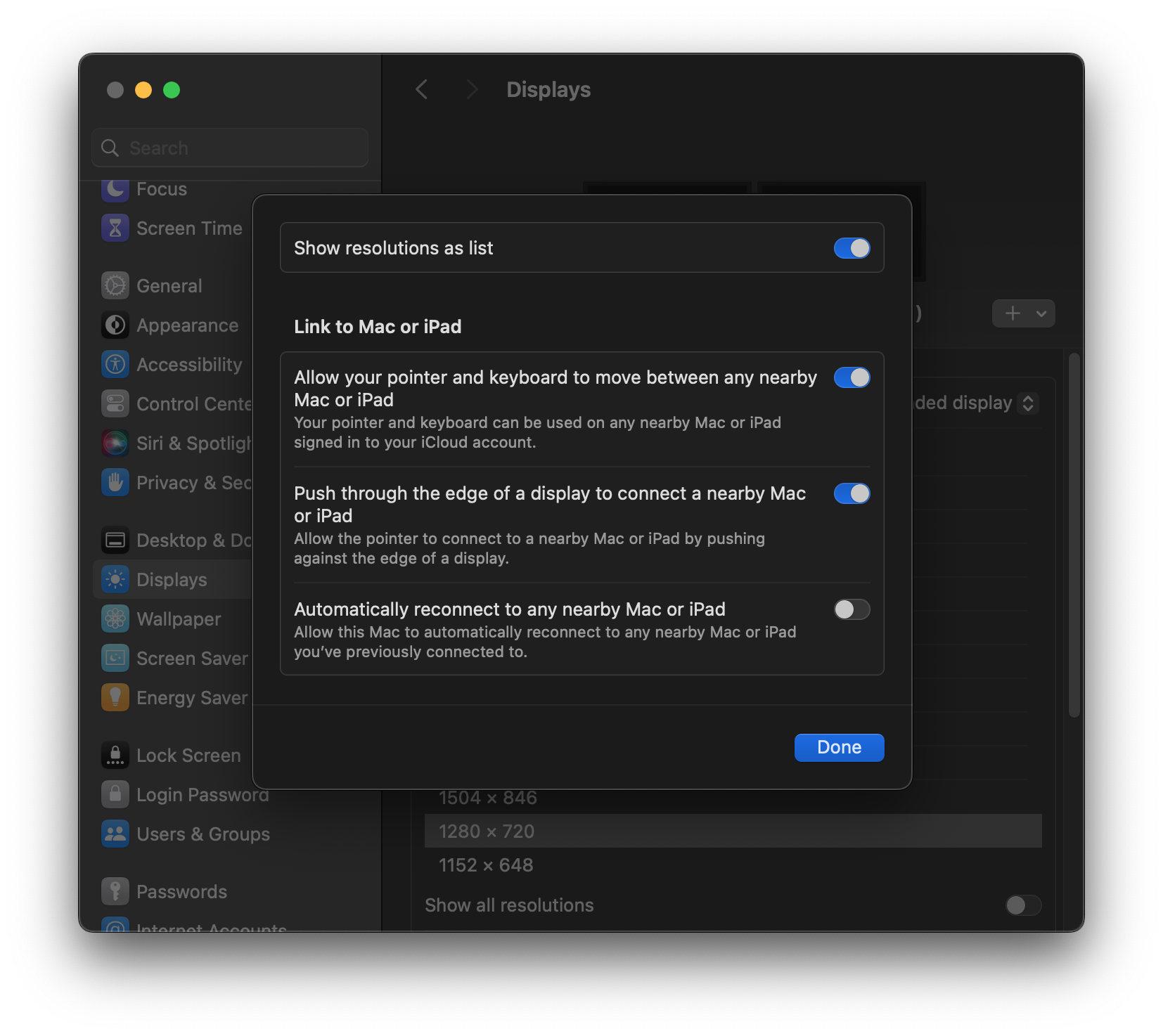
Task: Open General settings pane
Action: click(x=169, y=285)
